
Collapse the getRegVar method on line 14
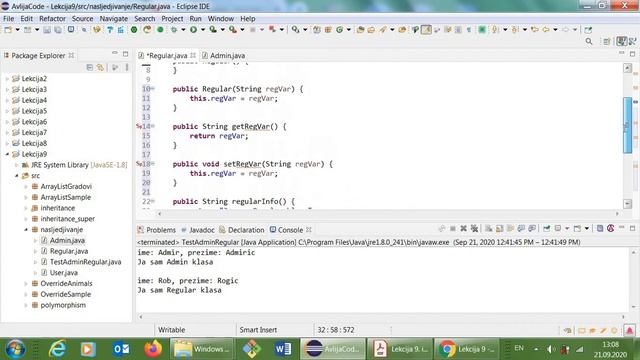coord(153,127)
